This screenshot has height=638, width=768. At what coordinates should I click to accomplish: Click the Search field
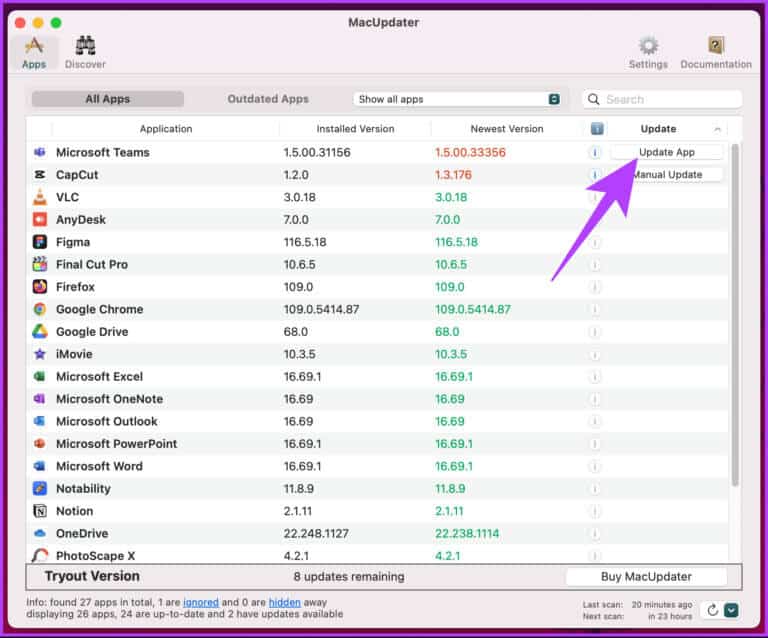tap(662, 99)
